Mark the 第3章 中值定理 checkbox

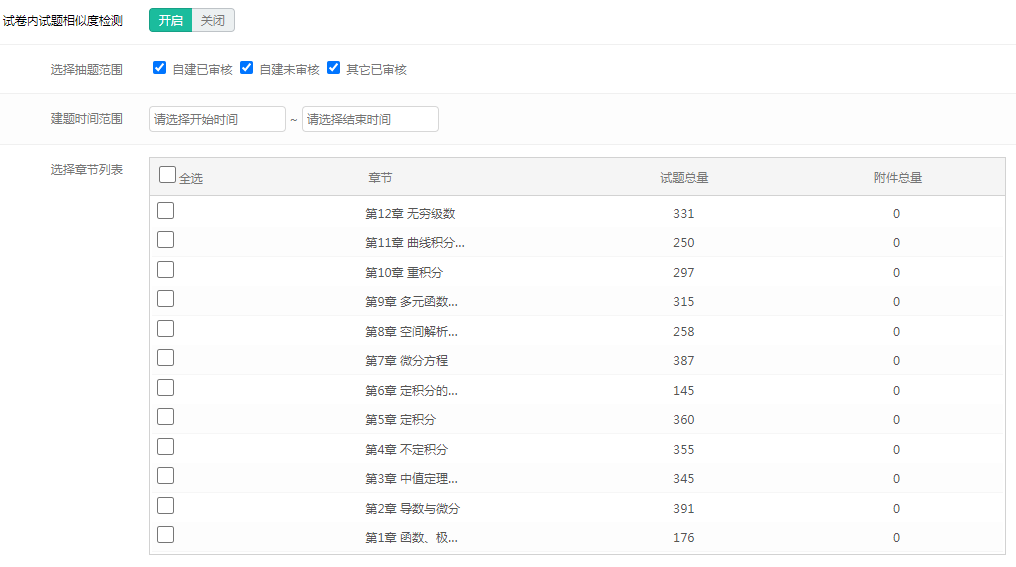(166, 476)
